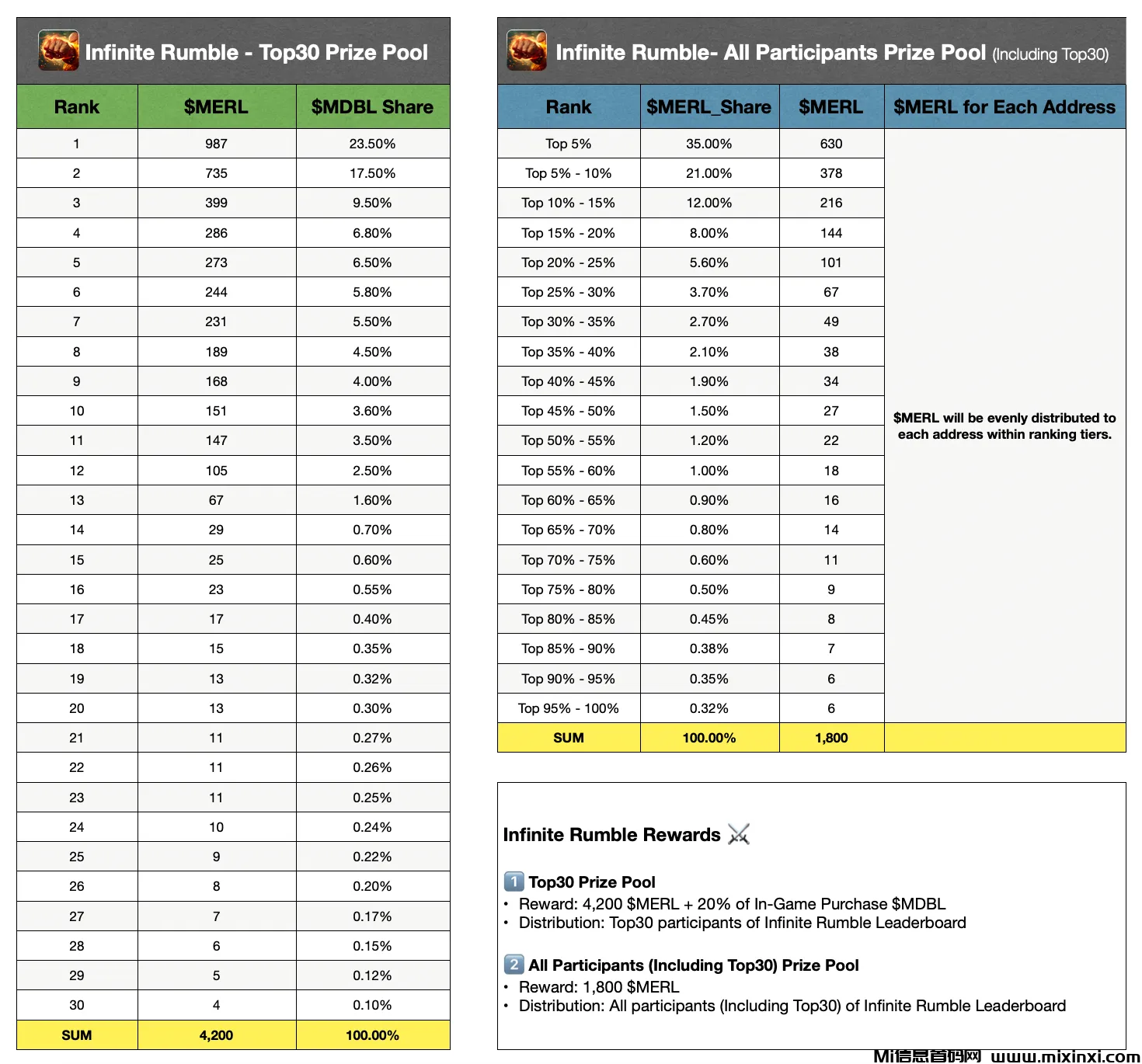Select the 987 $MERL cell
The height and width of the screenshot is (1064, 1142).
point(216,144)
